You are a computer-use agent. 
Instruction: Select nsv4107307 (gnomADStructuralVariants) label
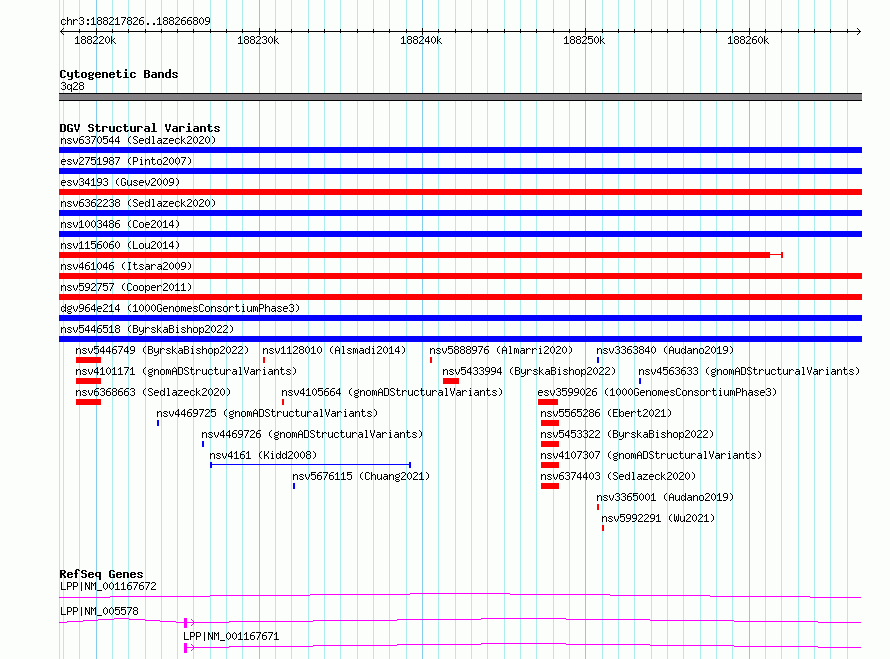click(651, 455)
